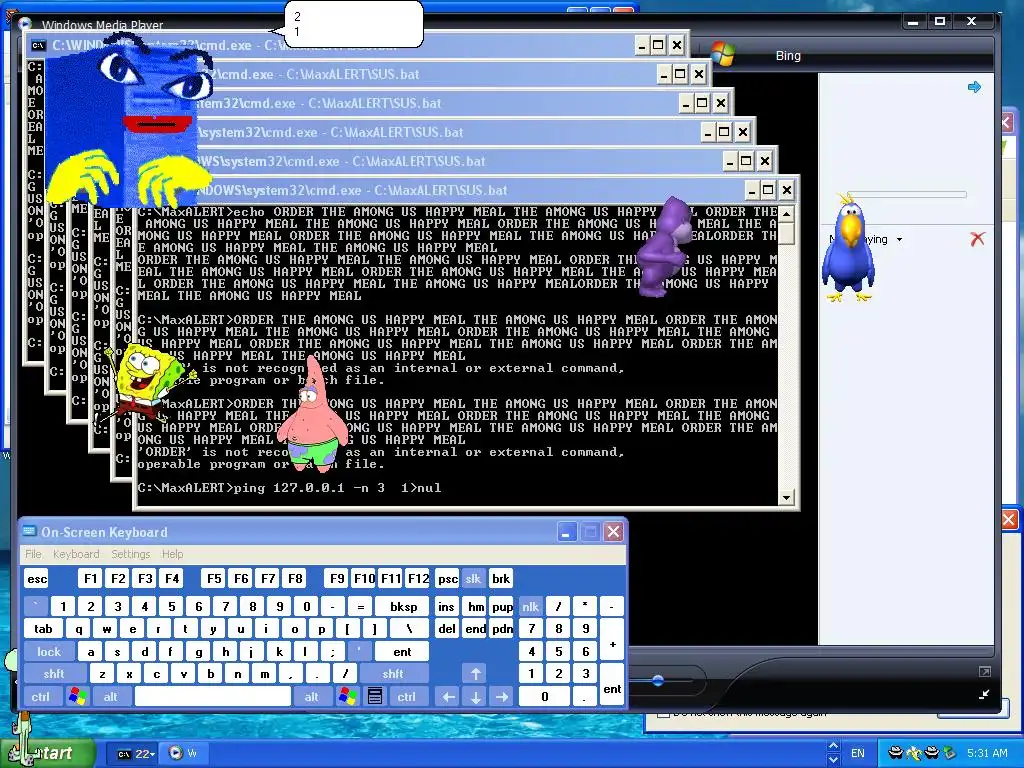Click the pdn page down key
Viewport: 1024px width, 768px height.
coord(502,629)
